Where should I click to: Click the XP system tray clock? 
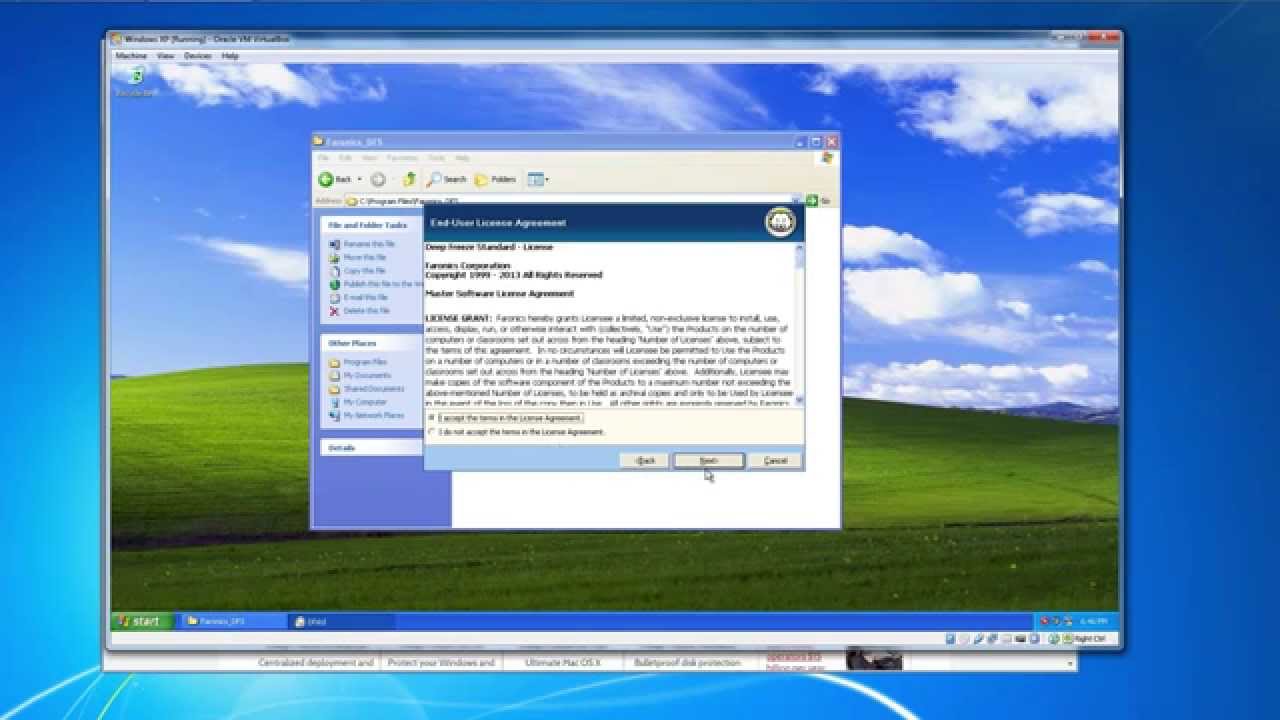[x=1093, y=621]
